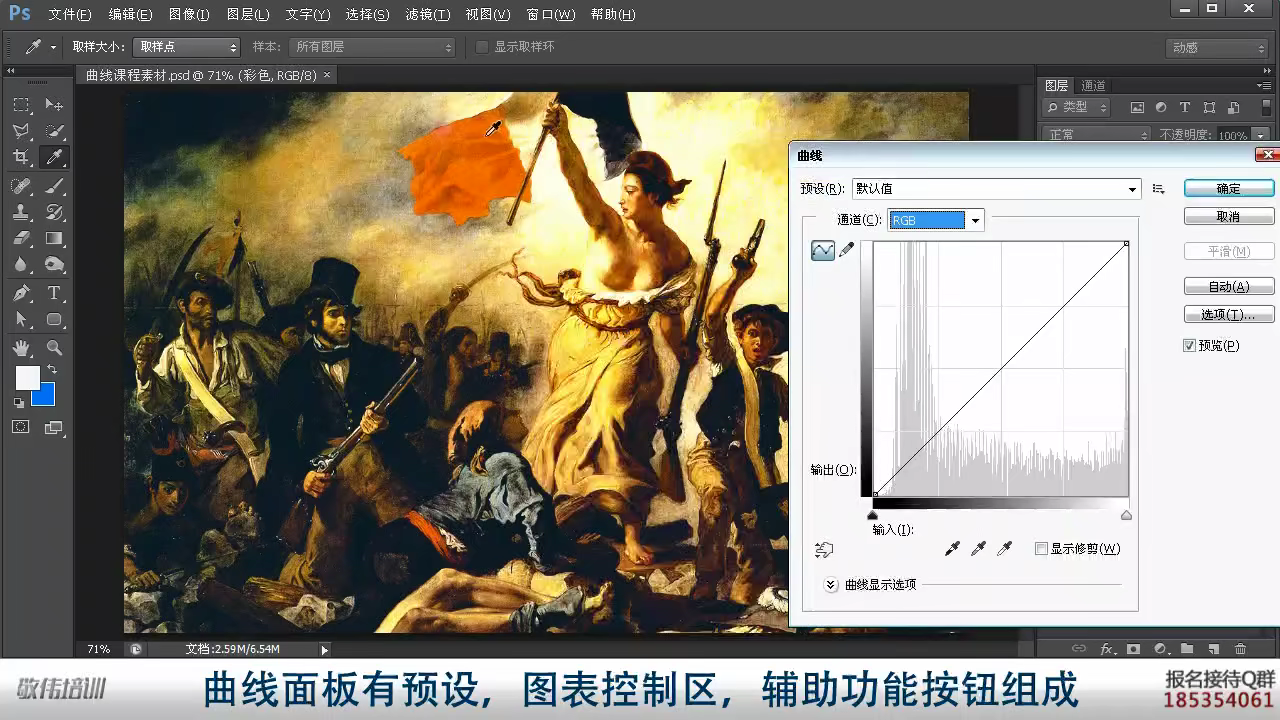Image resolution: width=1280 pixels, height=720 pixels.
Task: Expand 曲线显示选项 curve display options
Action: (830, 585)
